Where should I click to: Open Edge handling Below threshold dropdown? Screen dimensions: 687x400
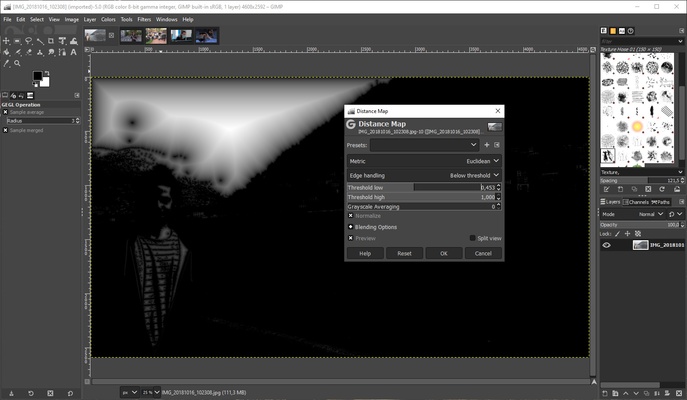[x=424, y=175]
